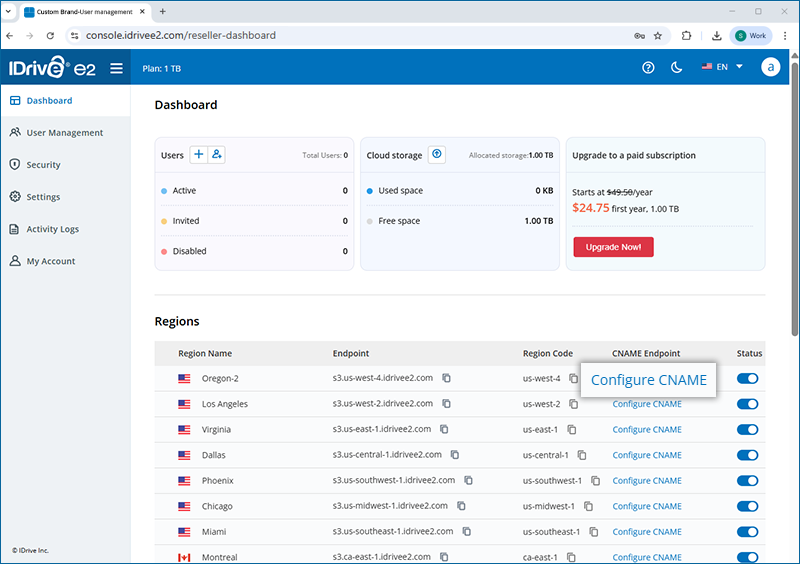Copy the us-southwest-1 region code
800x564 pixels.
coord(595,480)
